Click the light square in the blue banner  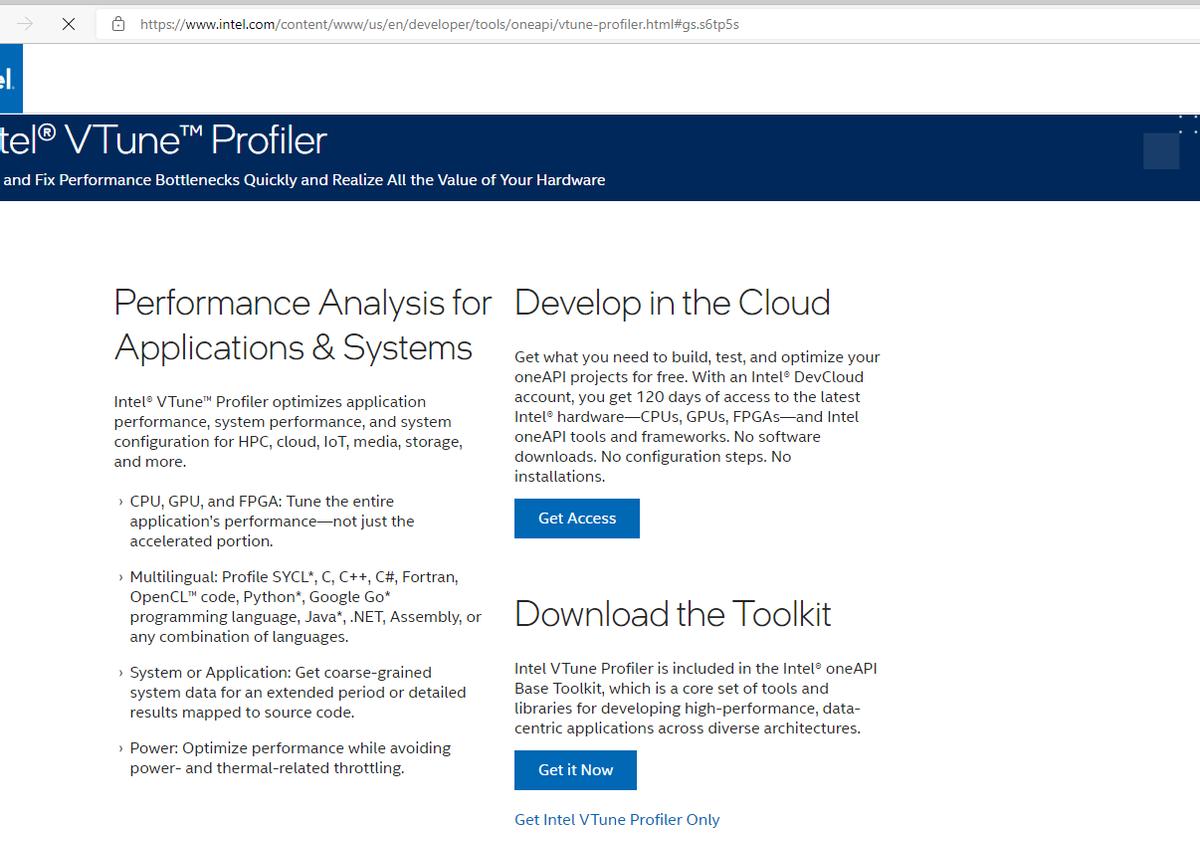click(1161, 151)
